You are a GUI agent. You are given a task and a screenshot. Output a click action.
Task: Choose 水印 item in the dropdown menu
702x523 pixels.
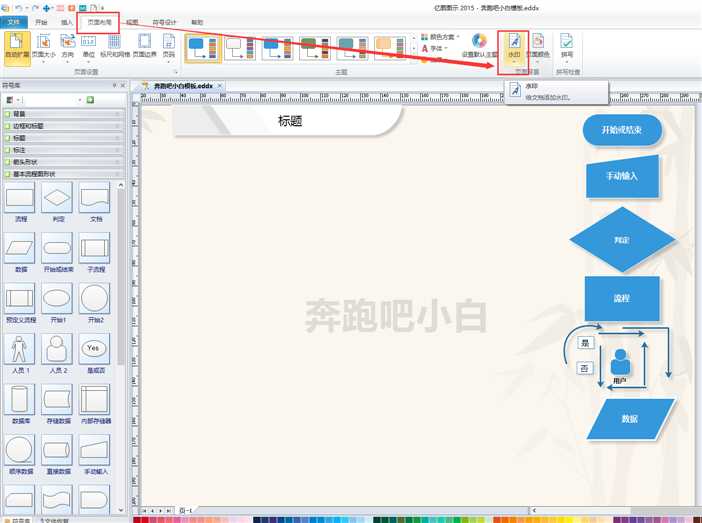pyautogui.click(x=556, y=91)
